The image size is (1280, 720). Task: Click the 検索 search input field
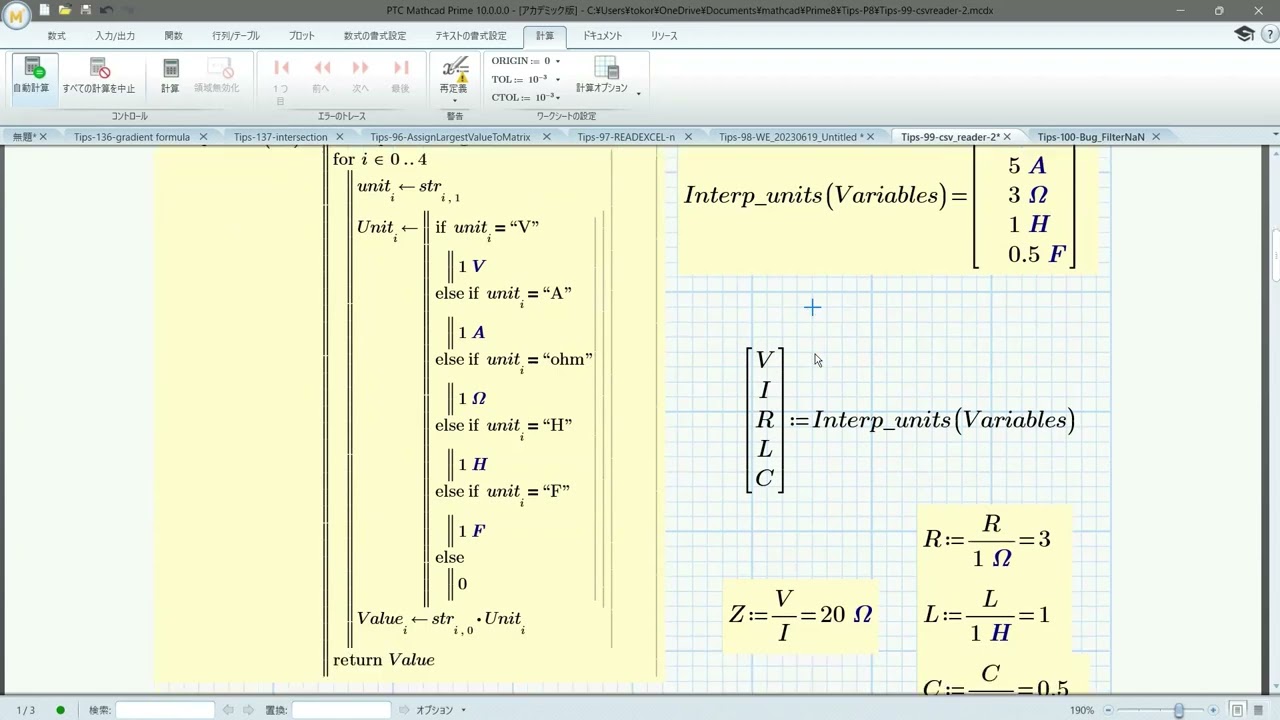pos(165,710)
